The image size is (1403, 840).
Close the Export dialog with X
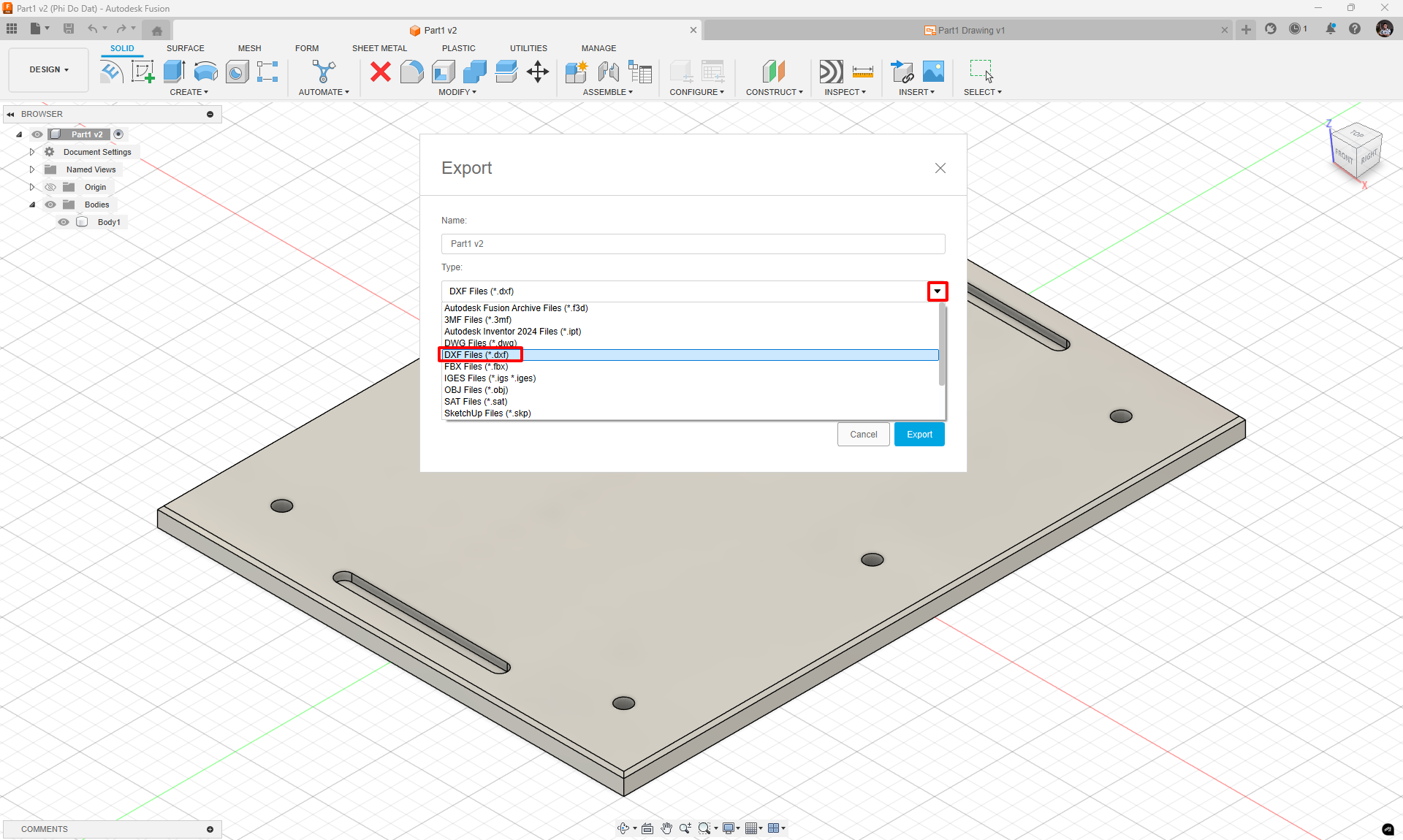click(940, 168)
